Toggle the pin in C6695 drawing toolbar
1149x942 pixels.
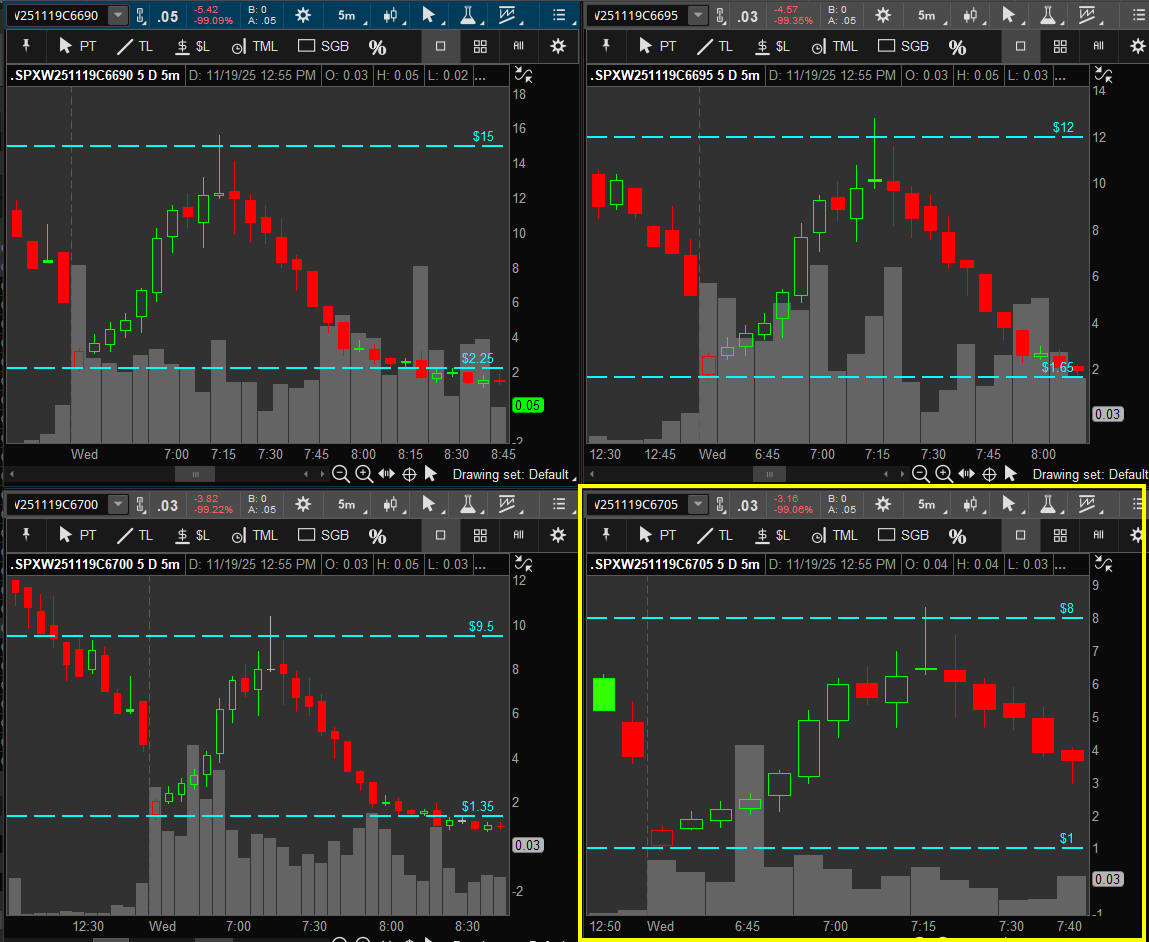(x=606, y=46)
